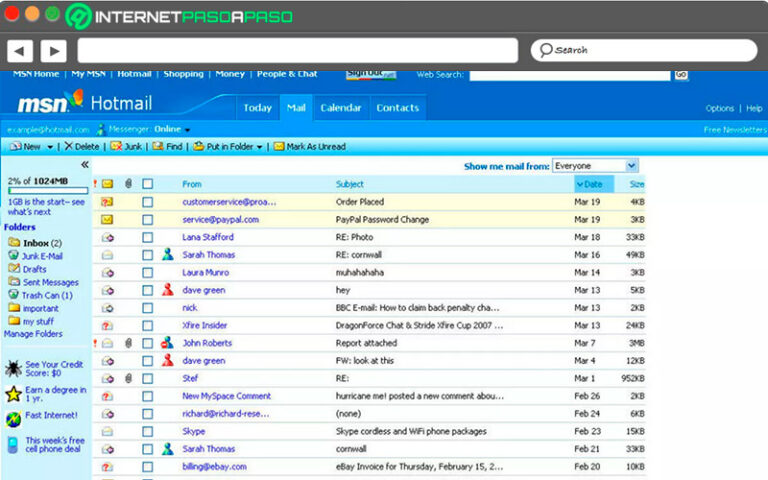Check the box for service@paypal.com message
Viewport: 768px width, 480px height.
coord(147,220)
